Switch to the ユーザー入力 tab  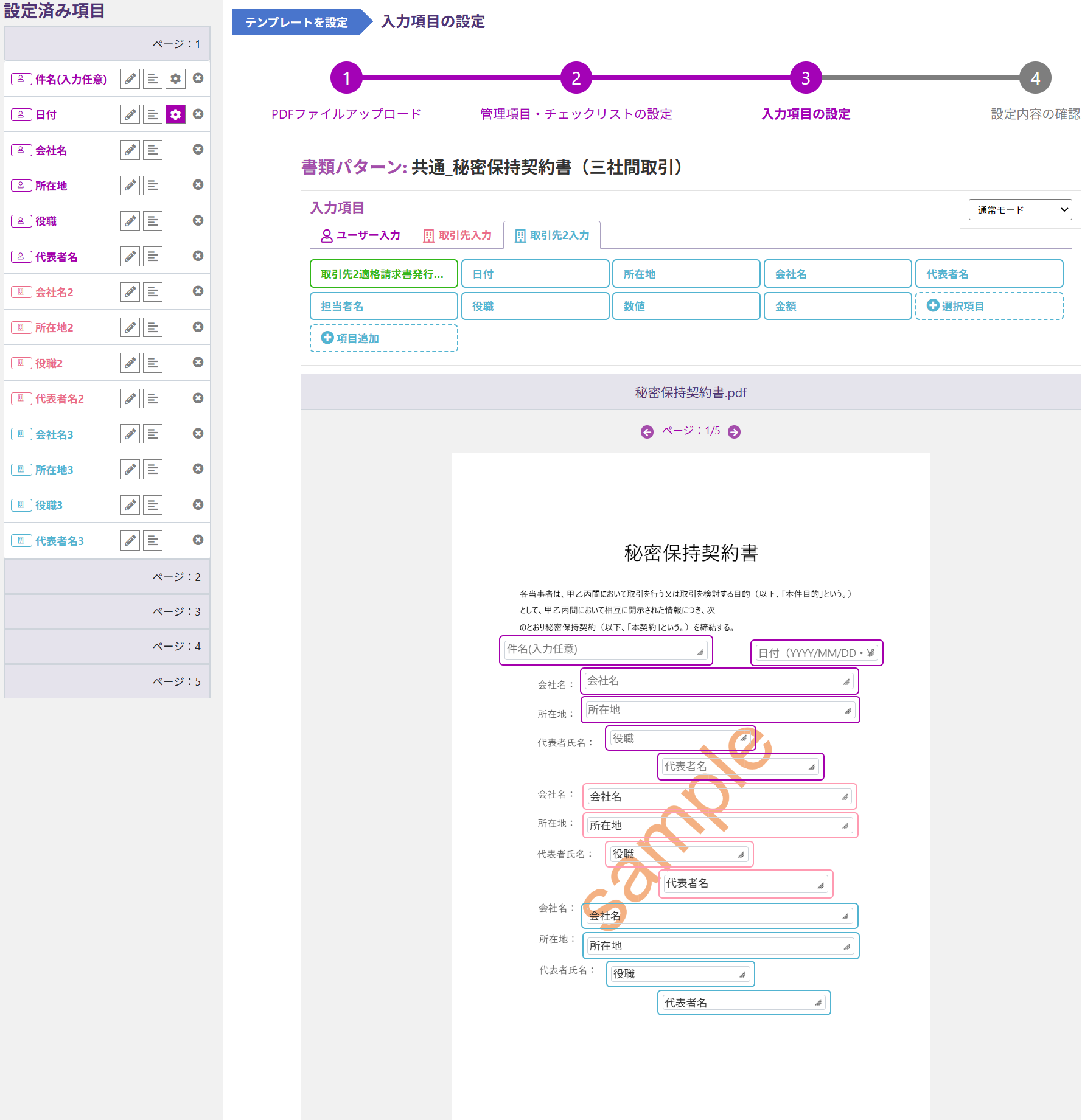(360, 235)
